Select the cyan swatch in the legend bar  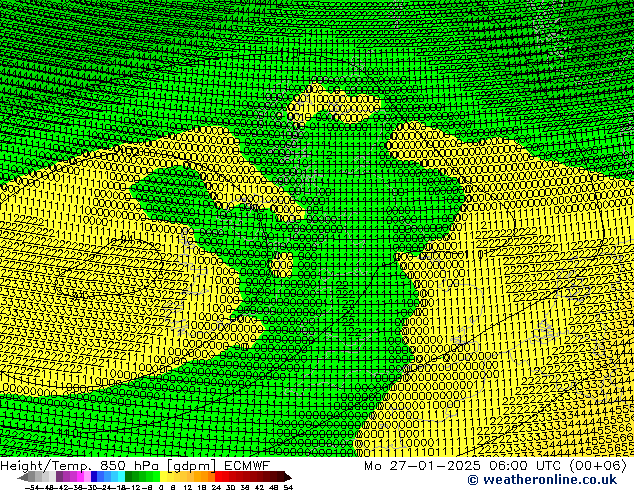[x=121, y=476]
